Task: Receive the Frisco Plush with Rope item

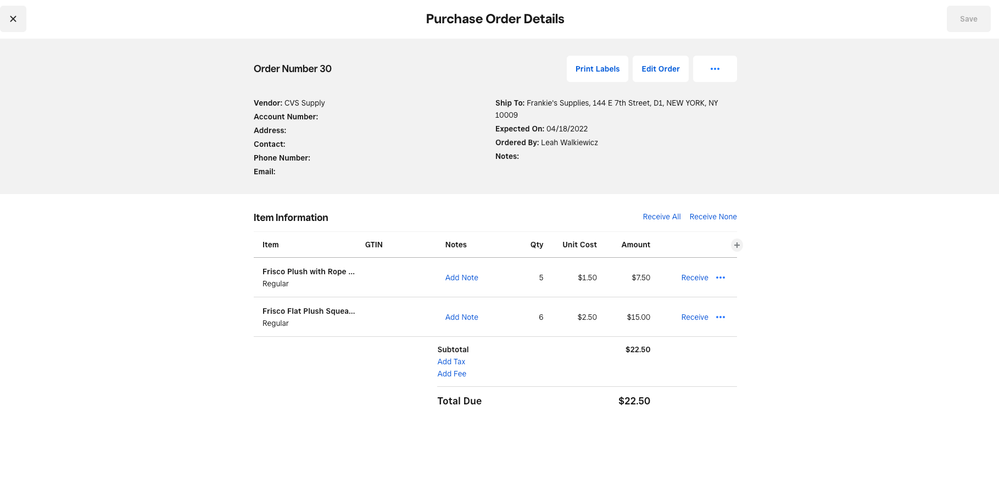Action: (694, 278)
